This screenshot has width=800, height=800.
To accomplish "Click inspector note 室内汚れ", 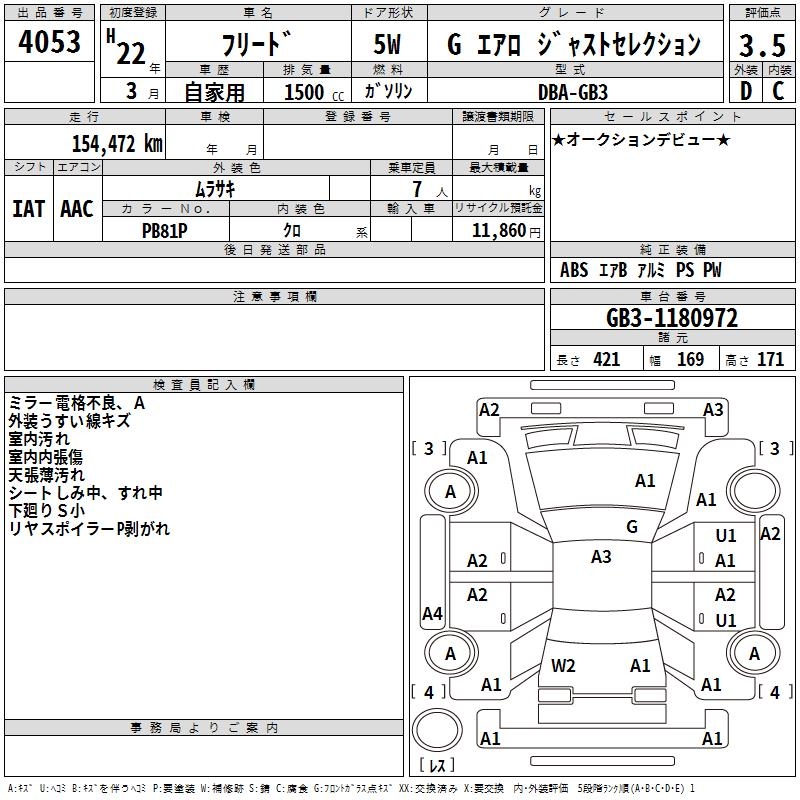I will (39, 439).
